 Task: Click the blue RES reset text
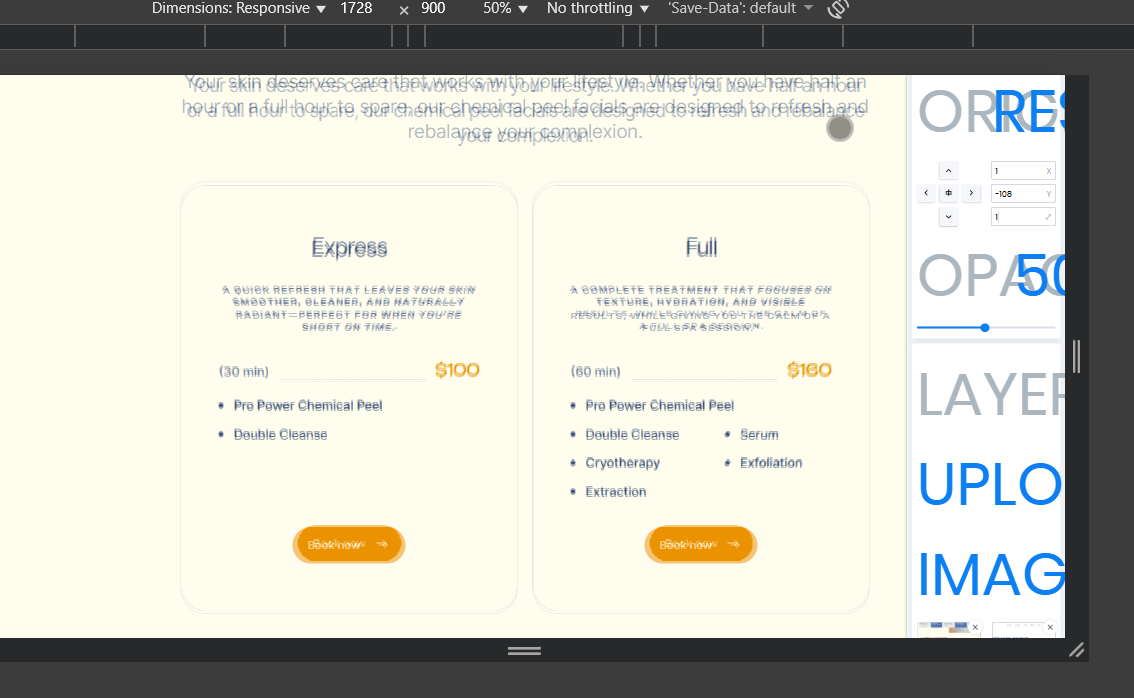(1029, 113)
